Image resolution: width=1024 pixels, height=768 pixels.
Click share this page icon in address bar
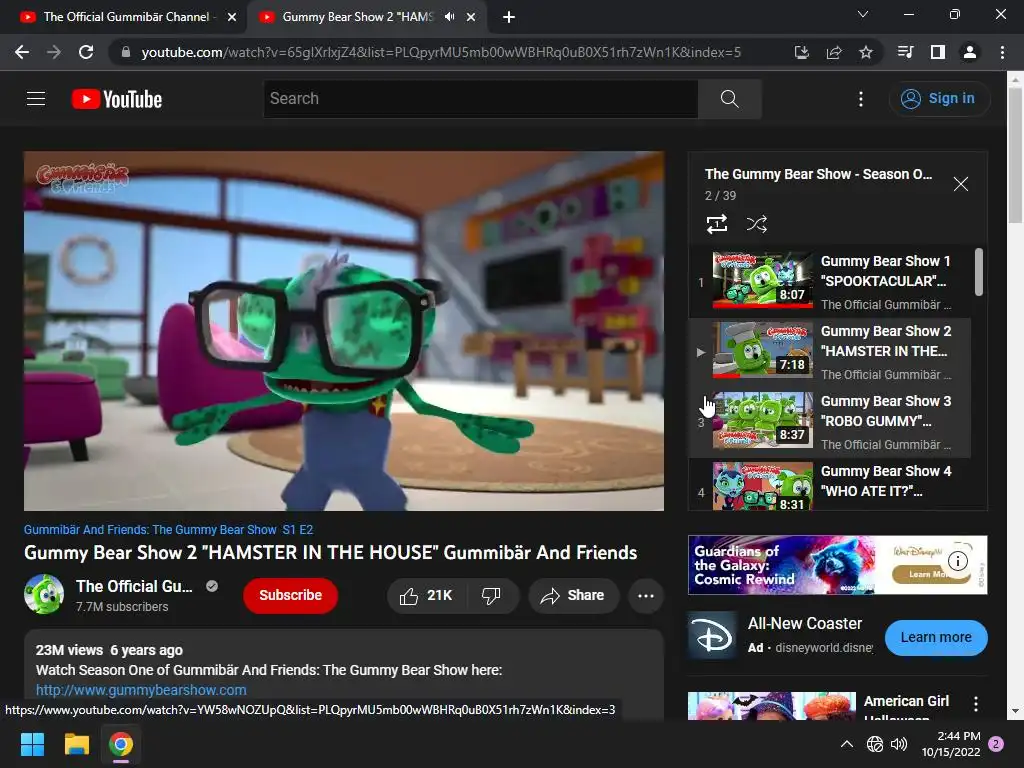(834, 52)
